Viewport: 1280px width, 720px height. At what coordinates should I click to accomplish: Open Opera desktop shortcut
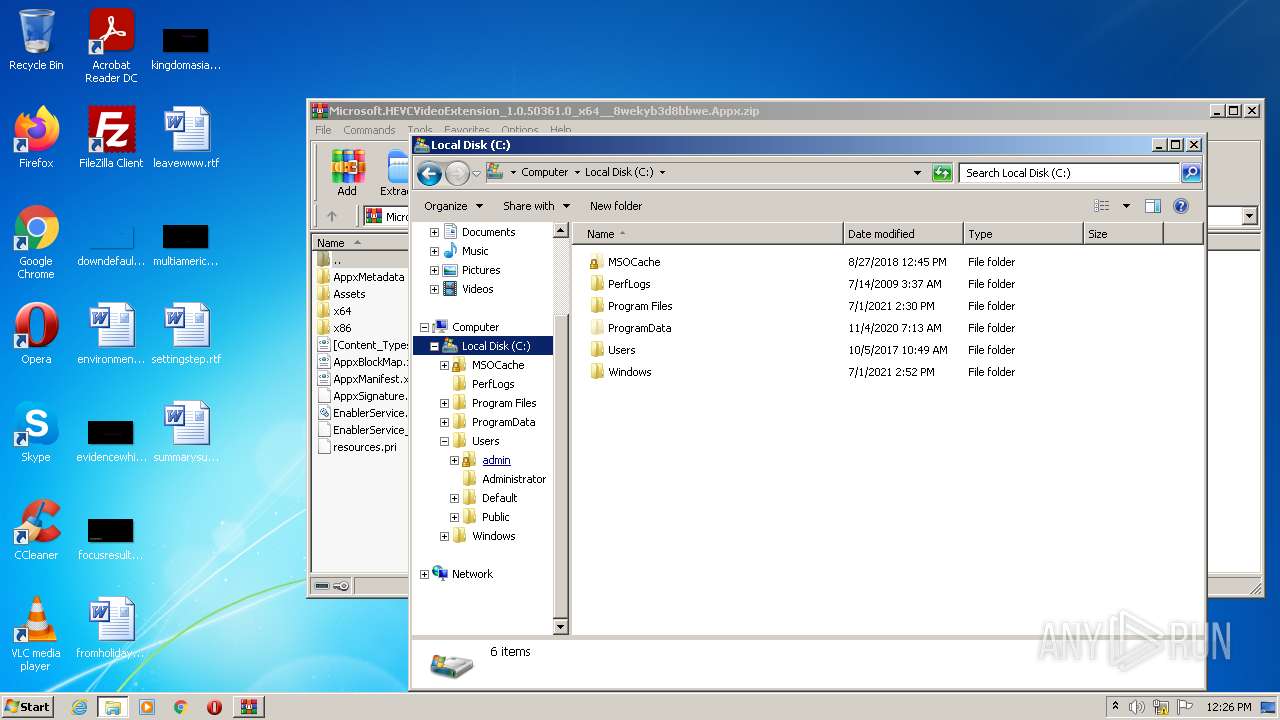pos(36,333)
